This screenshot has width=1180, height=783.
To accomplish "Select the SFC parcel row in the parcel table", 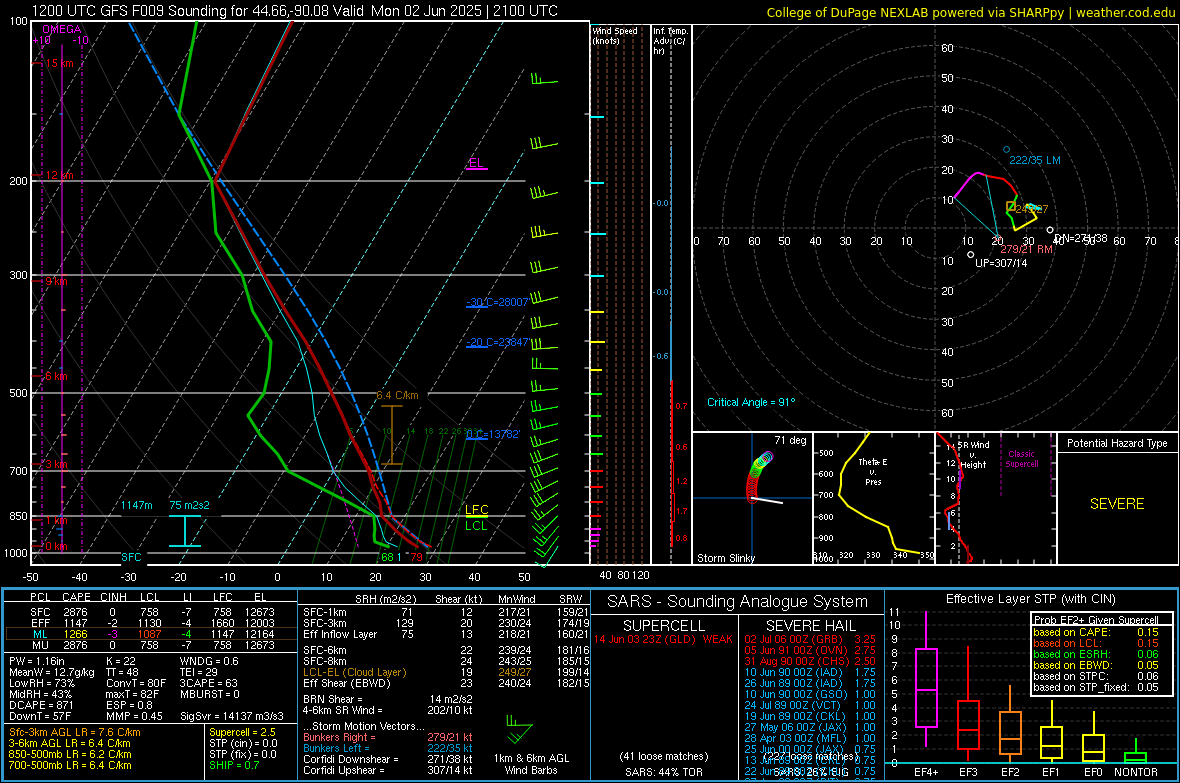I will click(x=151, y=612).
